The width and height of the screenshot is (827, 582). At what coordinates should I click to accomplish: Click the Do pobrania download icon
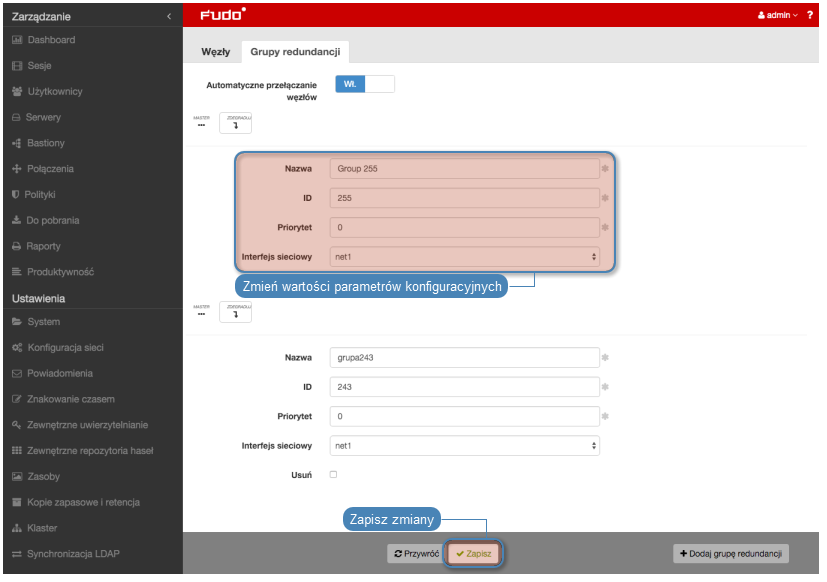16,221
